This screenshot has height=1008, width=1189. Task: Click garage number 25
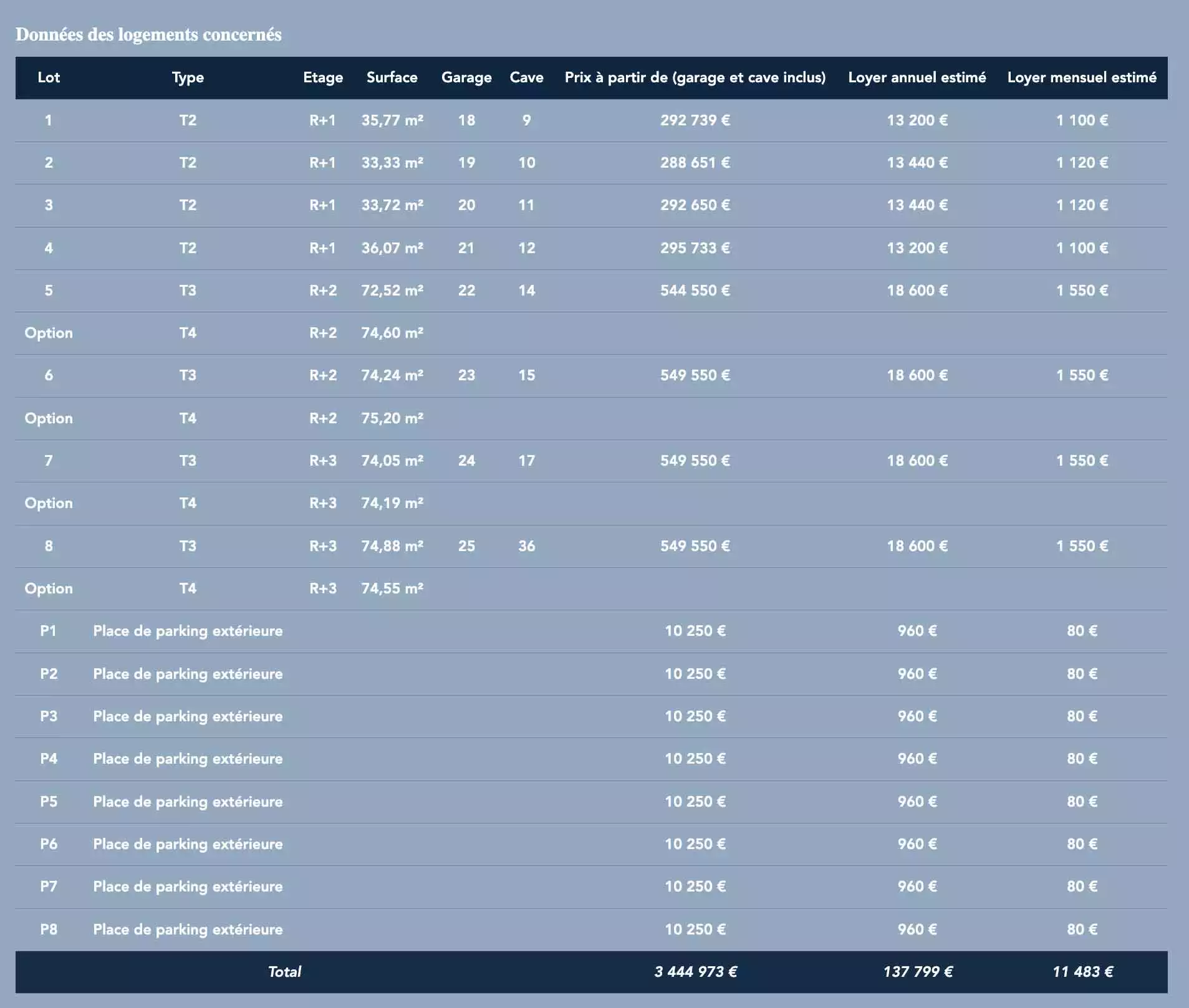[x=466, y=546]
